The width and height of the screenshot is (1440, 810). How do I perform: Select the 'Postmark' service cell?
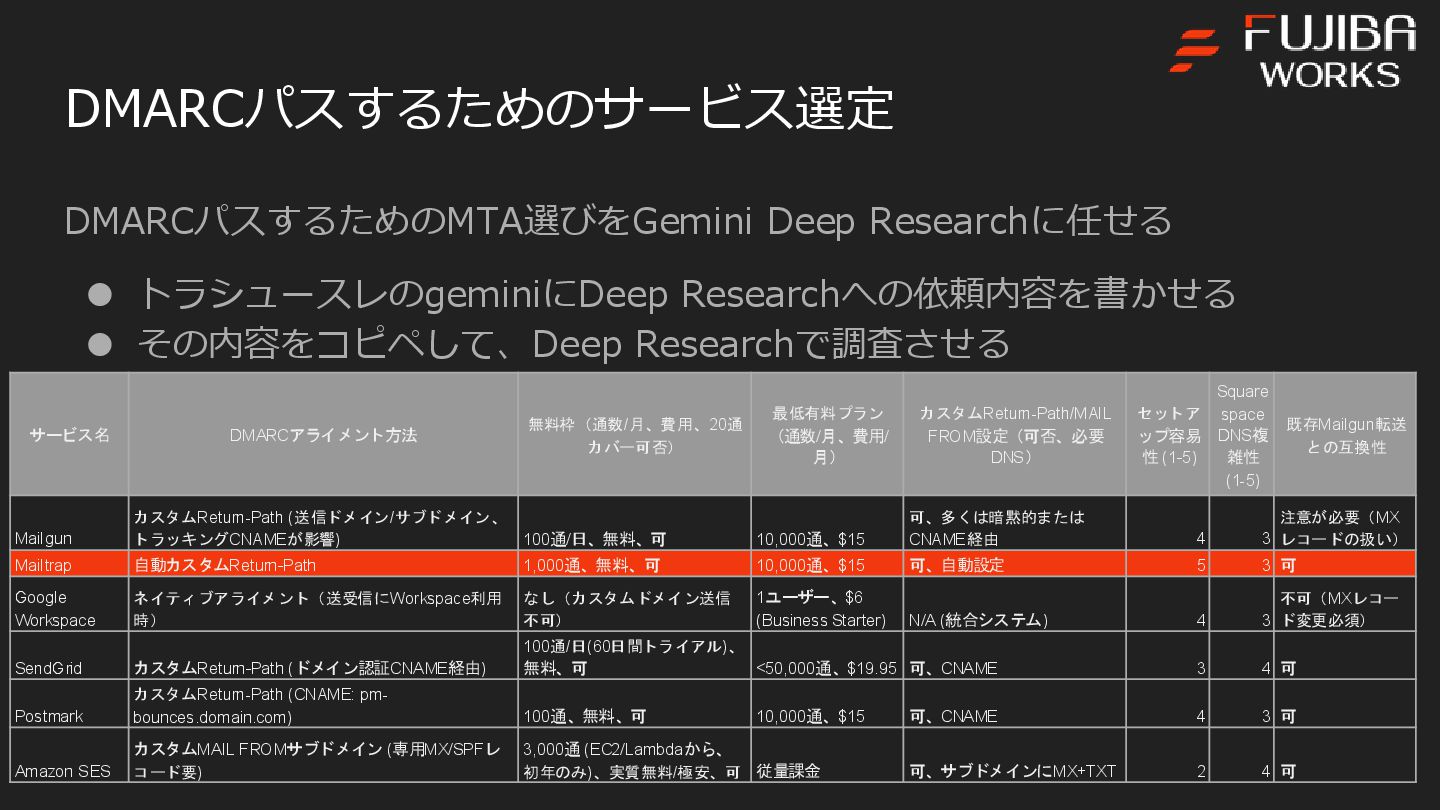coord(69,704)
